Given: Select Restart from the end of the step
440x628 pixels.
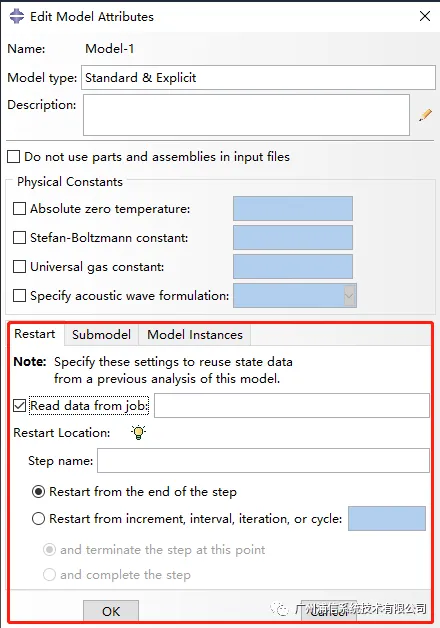Looking at the screenshot, I should coord(38,491).
